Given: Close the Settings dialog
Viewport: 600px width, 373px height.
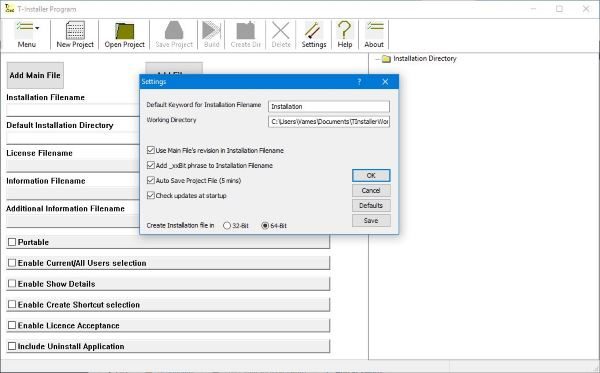Looking at the screenshot, I should point(385,81).
